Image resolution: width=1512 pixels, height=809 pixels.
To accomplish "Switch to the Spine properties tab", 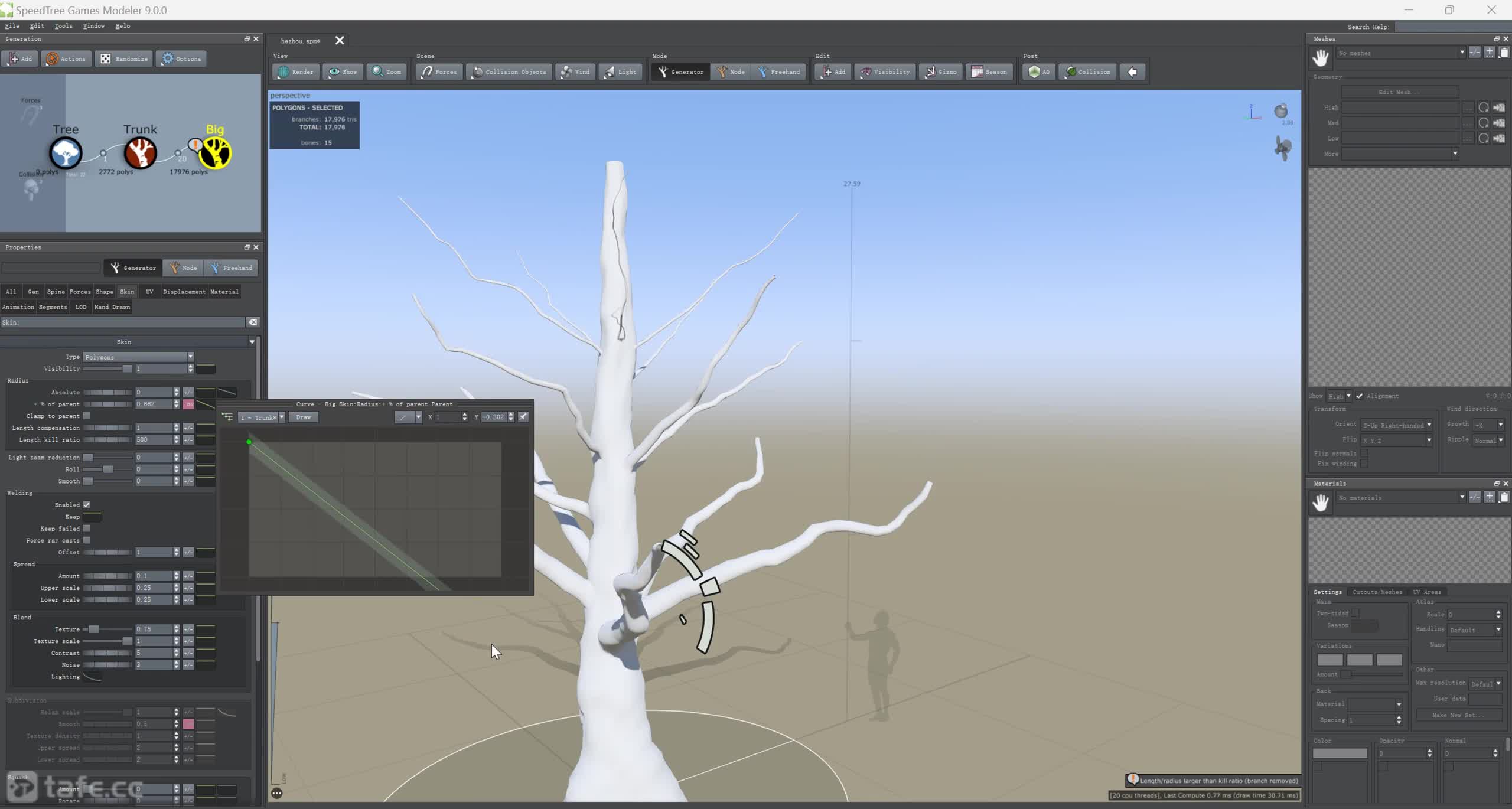I will point(56,292).
